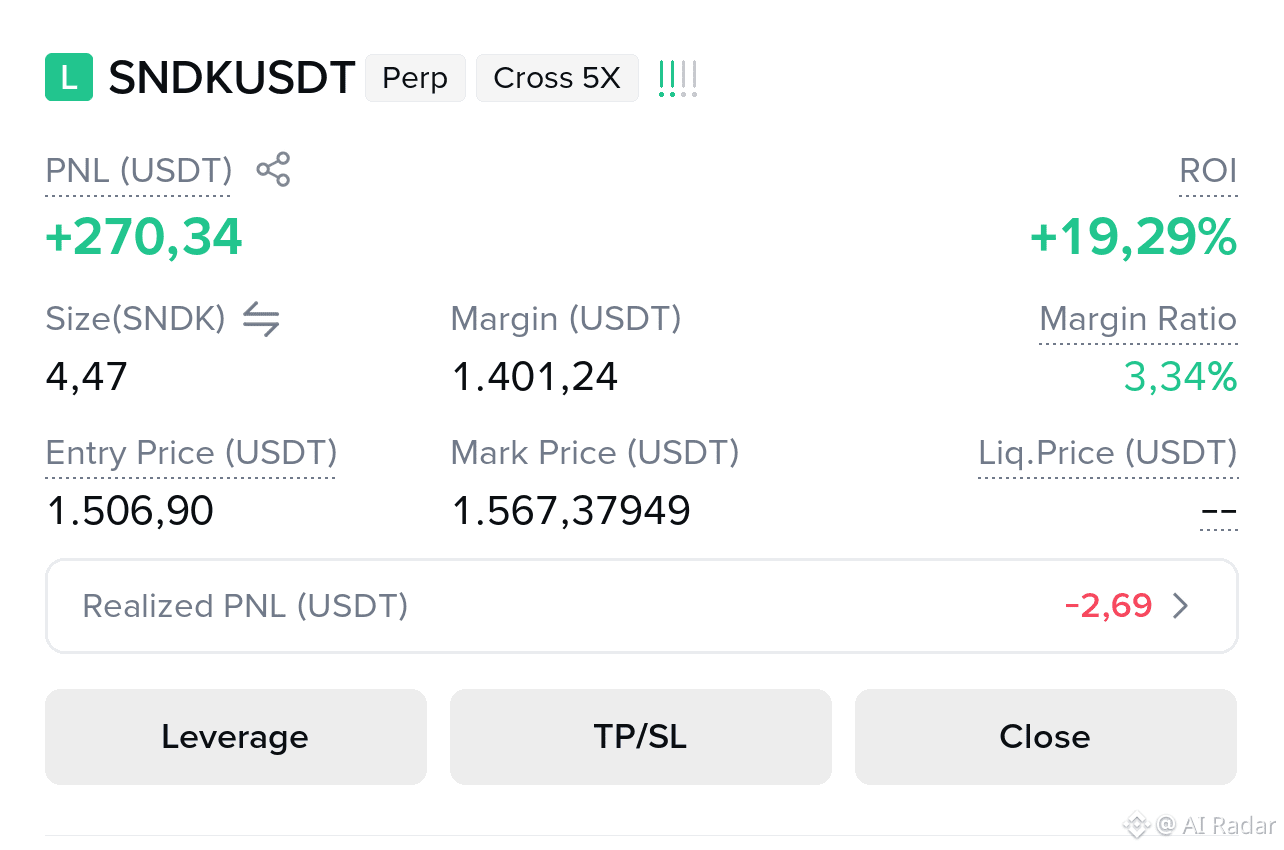Click the Liq.Price (USDT) label
Image resolution: width=1284 pixels, height=850 pixels.
tap(1108, 453)
